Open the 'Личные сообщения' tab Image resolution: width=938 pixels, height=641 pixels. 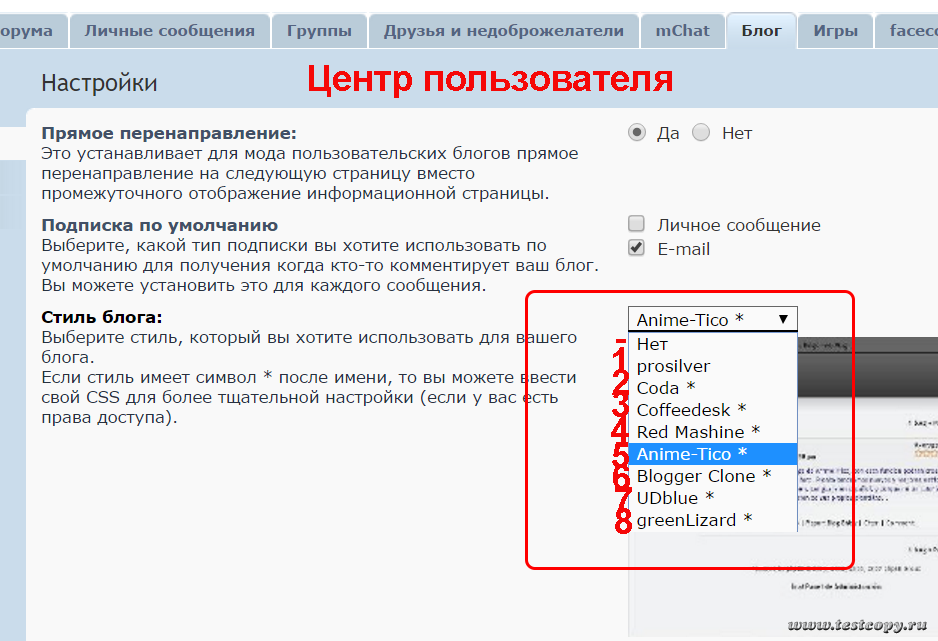coord(169,31)
